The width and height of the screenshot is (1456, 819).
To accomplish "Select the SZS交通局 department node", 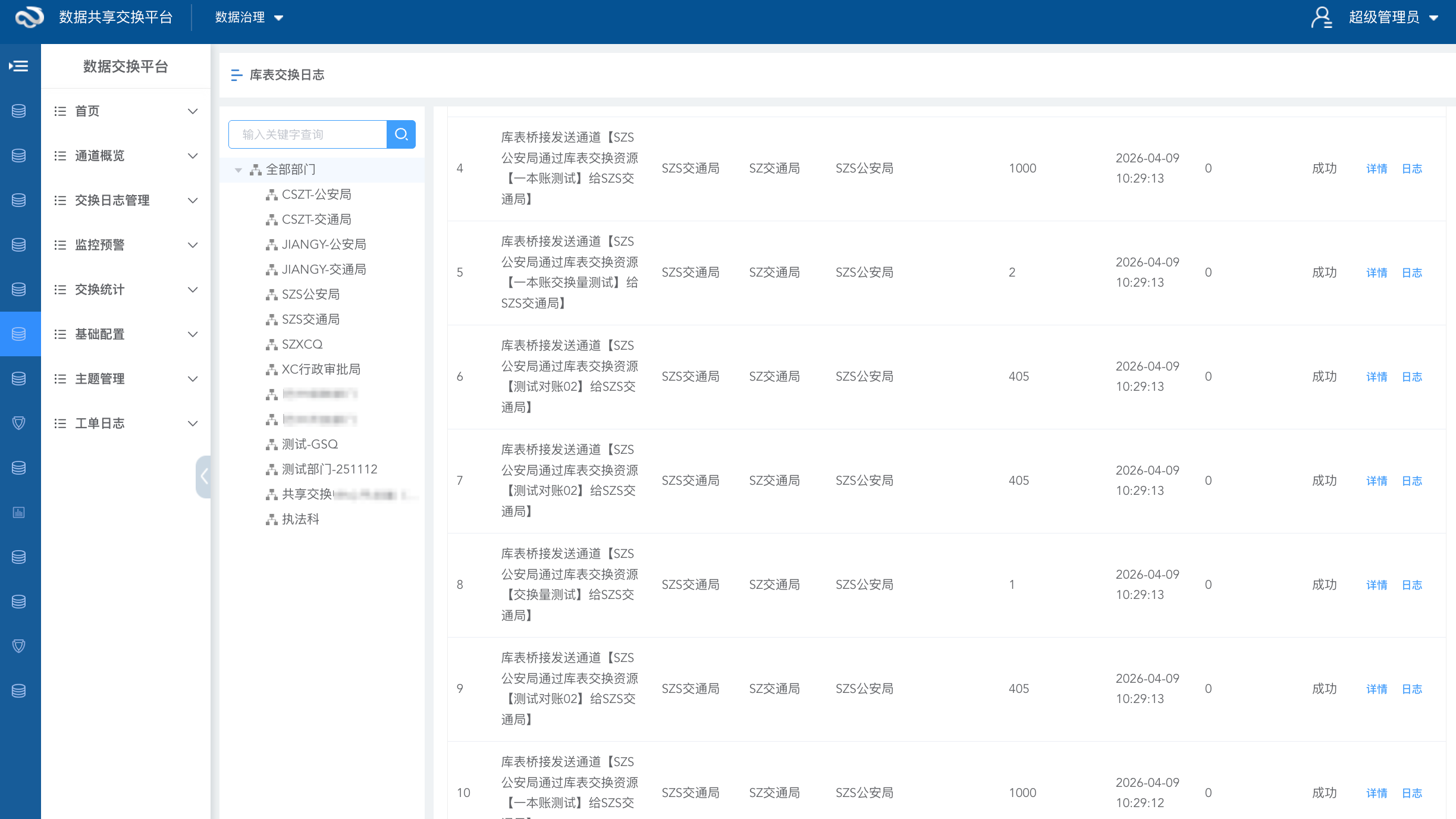I will point(310,319).
